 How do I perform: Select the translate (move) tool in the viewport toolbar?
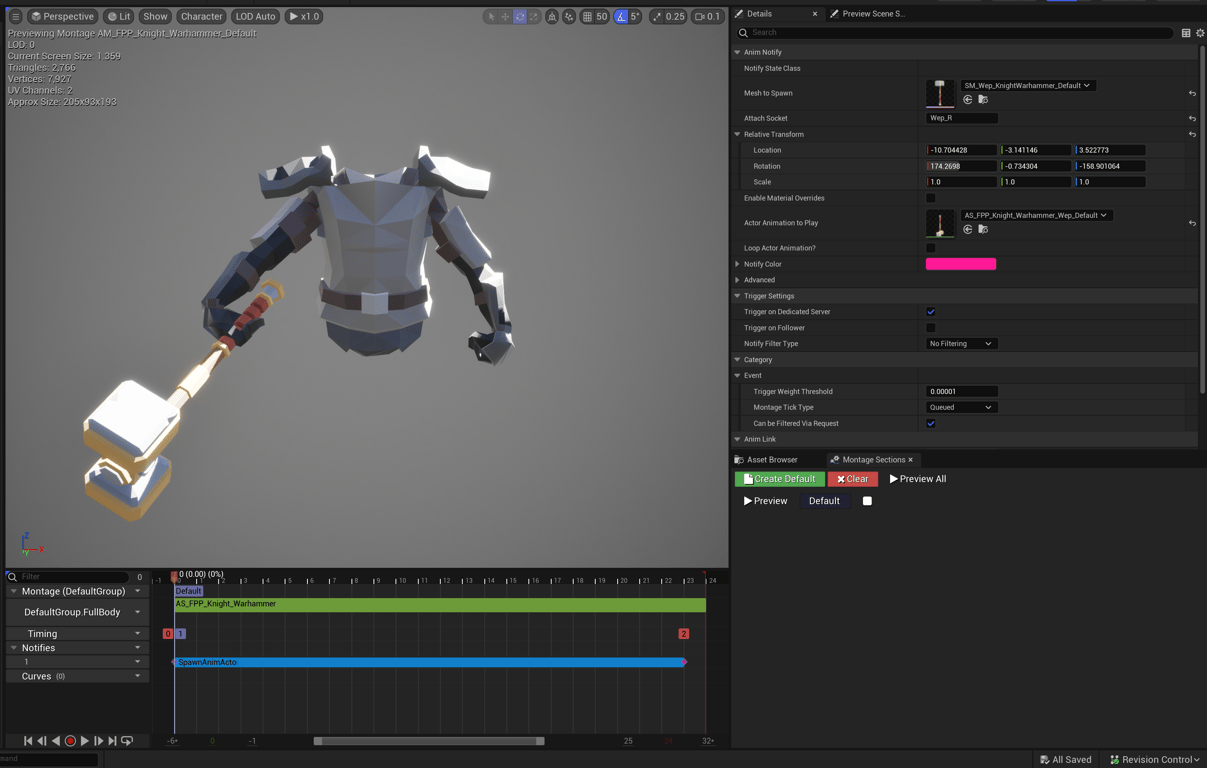click(x=505, y=16)
